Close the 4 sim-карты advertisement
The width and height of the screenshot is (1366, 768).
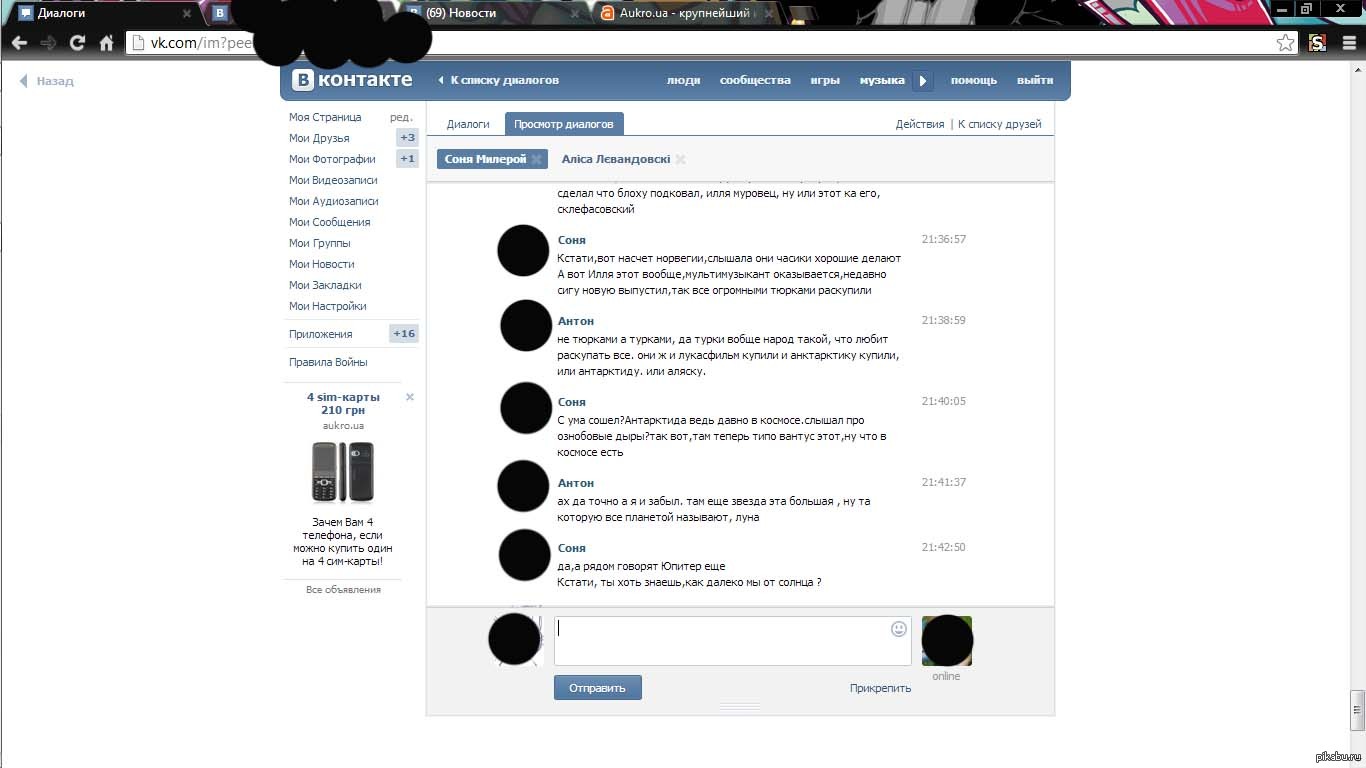point(410,397)
